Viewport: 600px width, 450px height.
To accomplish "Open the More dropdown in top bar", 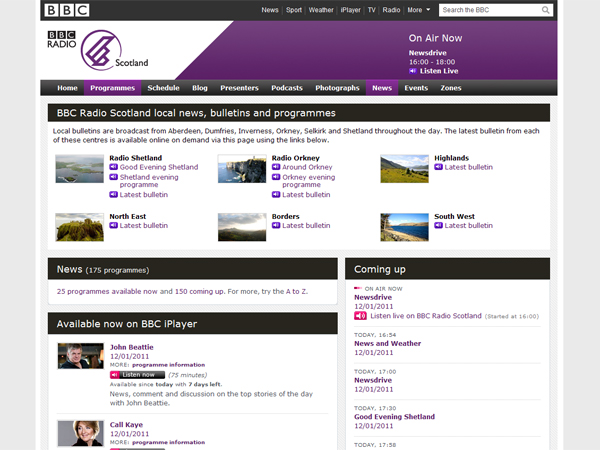I will coord(419,10).
